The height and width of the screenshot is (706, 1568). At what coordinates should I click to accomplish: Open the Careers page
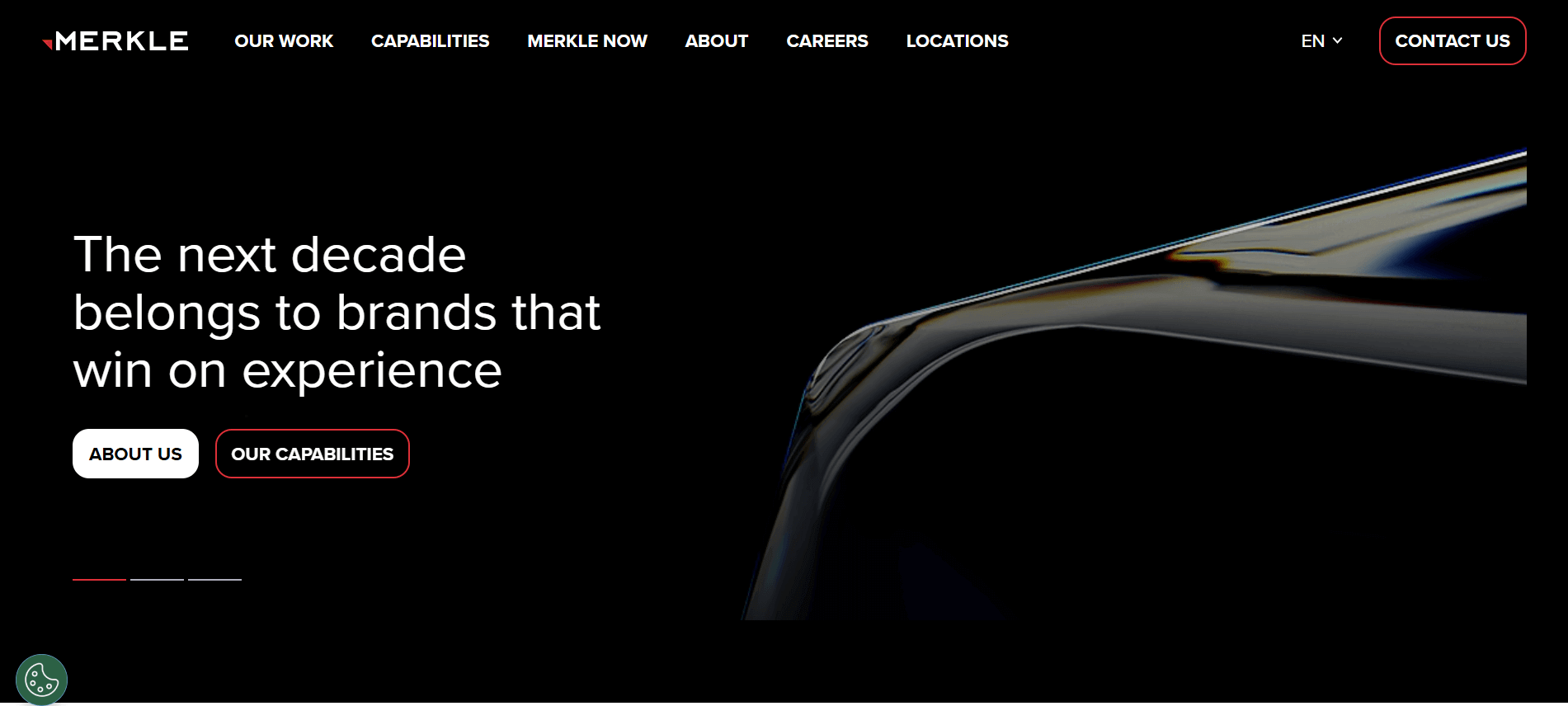(x=827, y=41)
